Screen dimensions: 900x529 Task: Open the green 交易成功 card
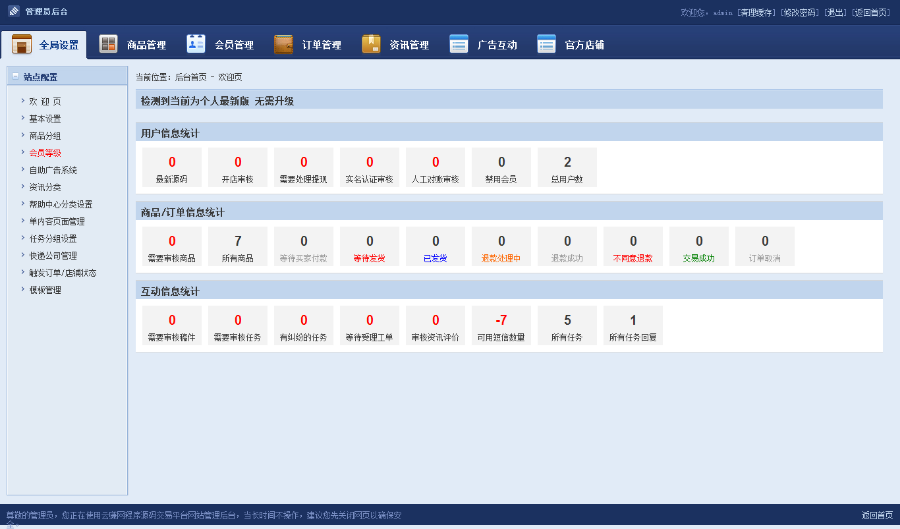pos(699,246)
